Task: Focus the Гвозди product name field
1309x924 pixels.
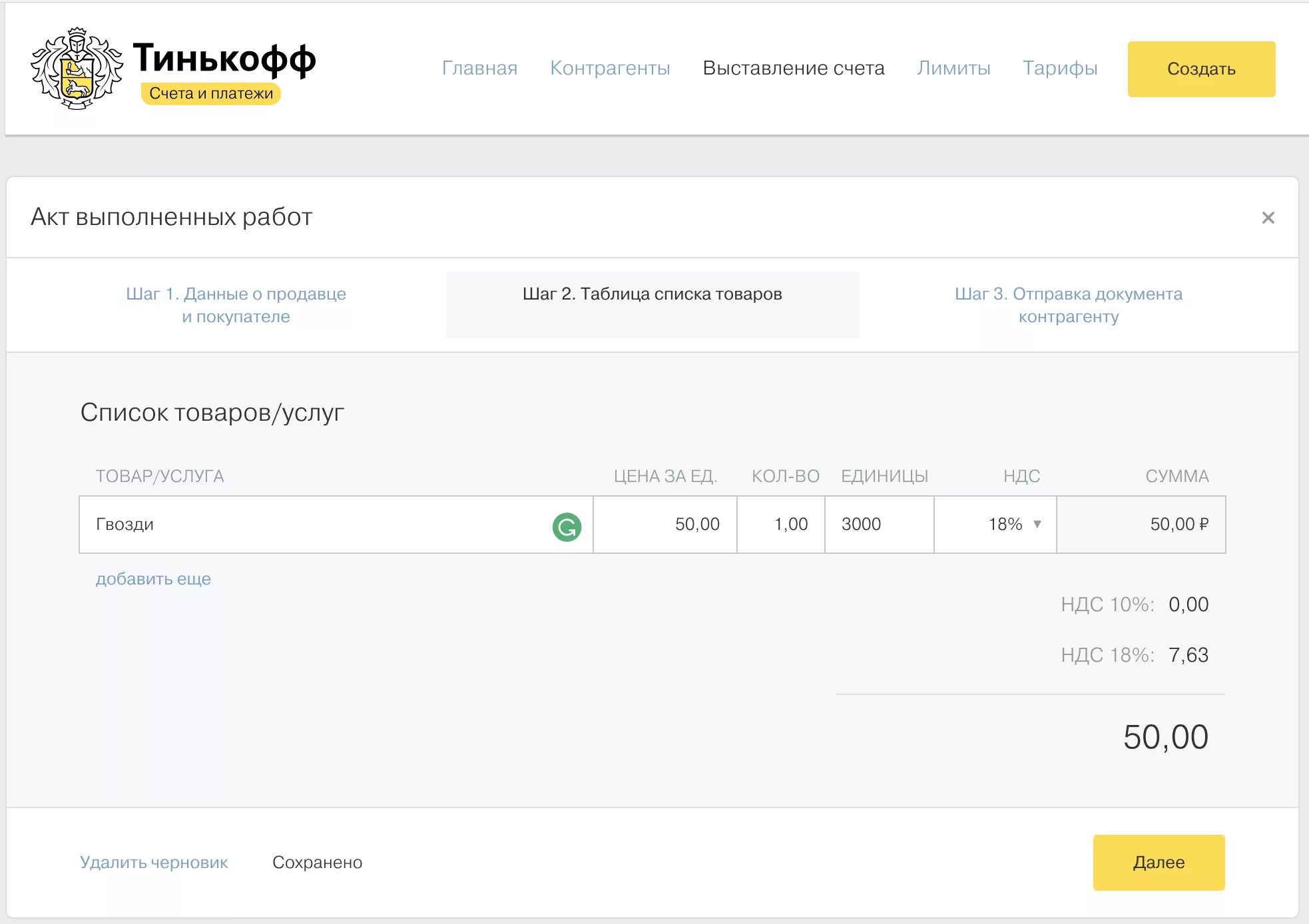Action: click(336, 525)
